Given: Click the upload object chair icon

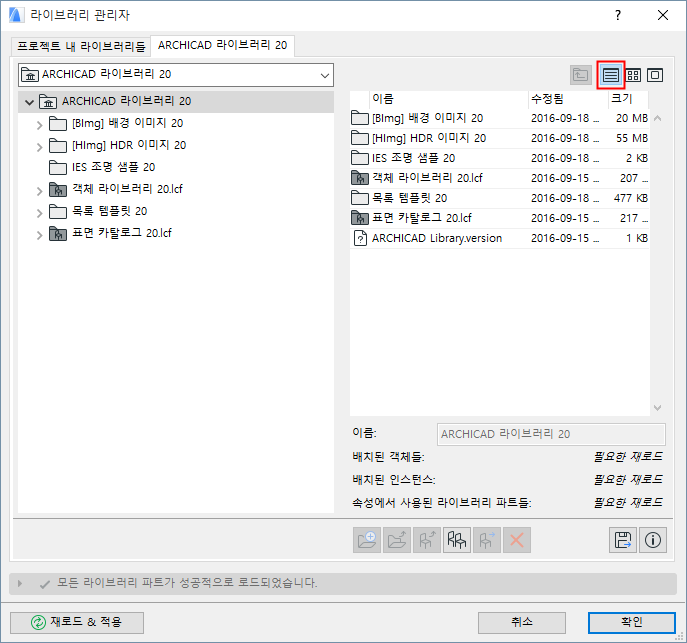Looking at the screenshot, I should [427, 540].
